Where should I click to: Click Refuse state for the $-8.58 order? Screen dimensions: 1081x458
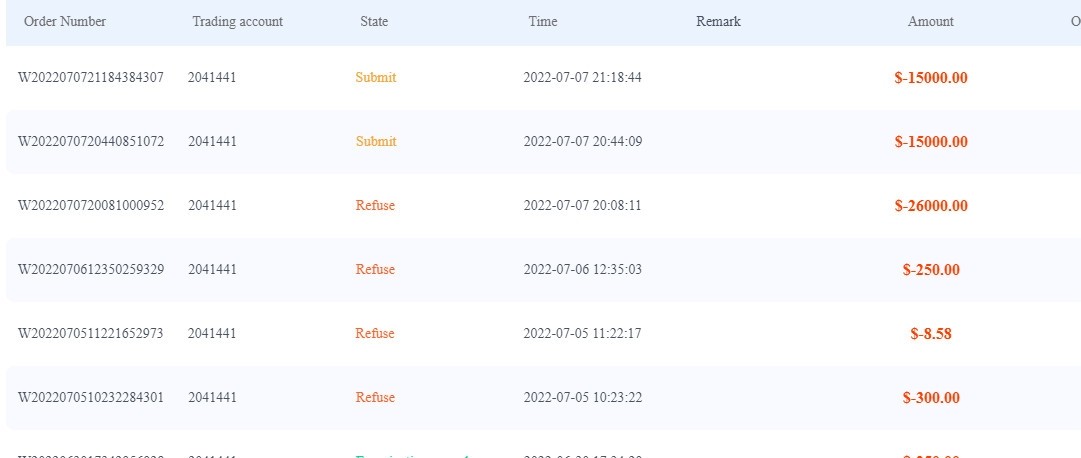point(375,333)
